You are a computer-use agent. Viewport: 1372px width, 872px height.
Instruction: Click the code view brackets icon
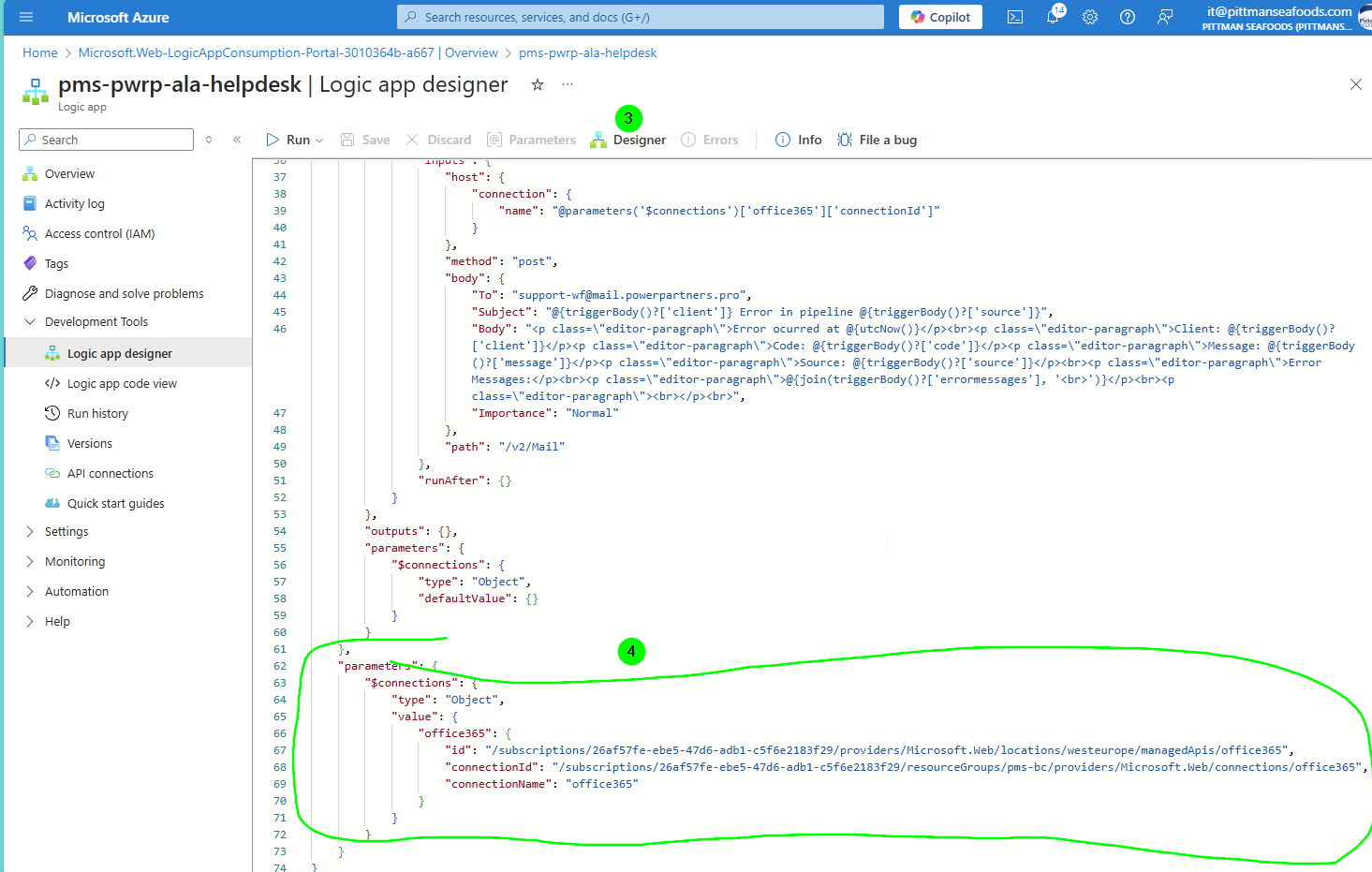click(x=52, y=383)
